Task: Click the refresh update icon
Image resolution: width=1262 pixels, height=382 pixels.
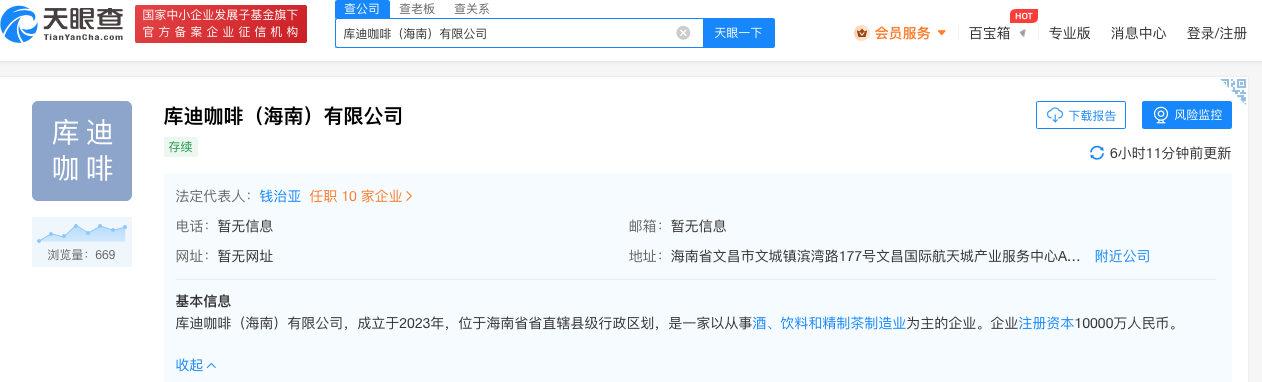Action: click(x=1097, y=154)
